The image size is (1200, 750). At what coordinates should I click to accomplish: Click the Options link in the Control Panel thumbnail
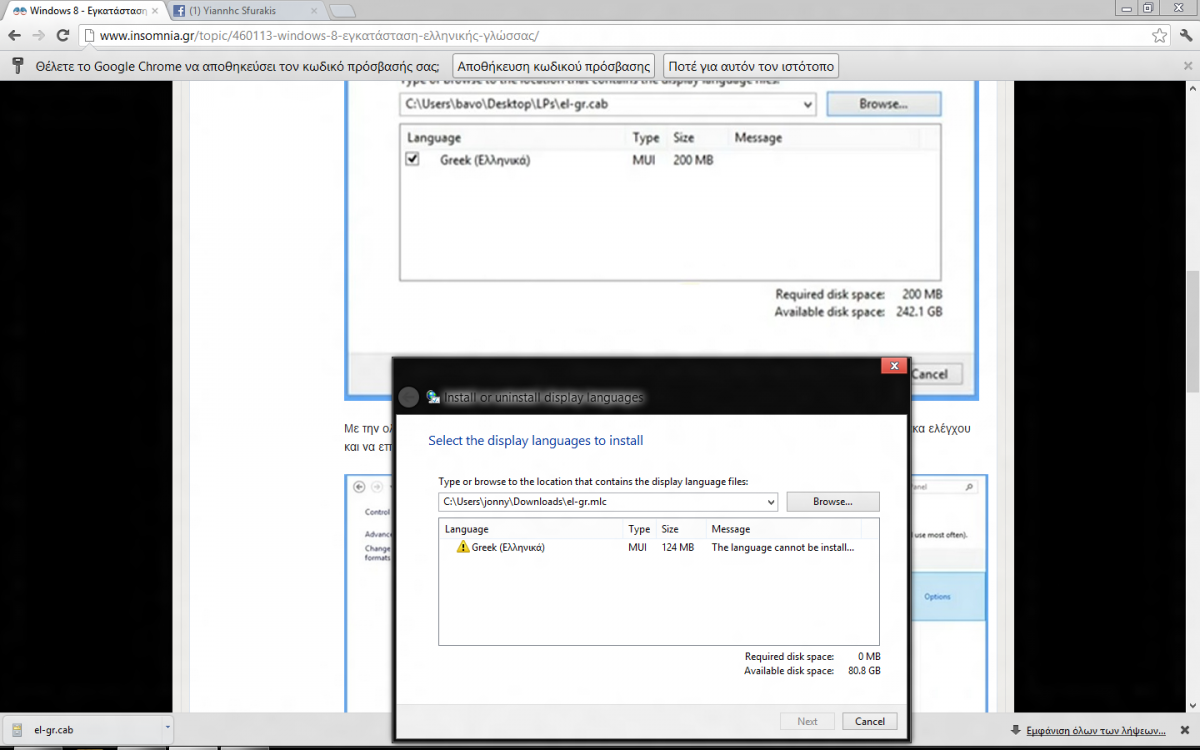(937, 597)
